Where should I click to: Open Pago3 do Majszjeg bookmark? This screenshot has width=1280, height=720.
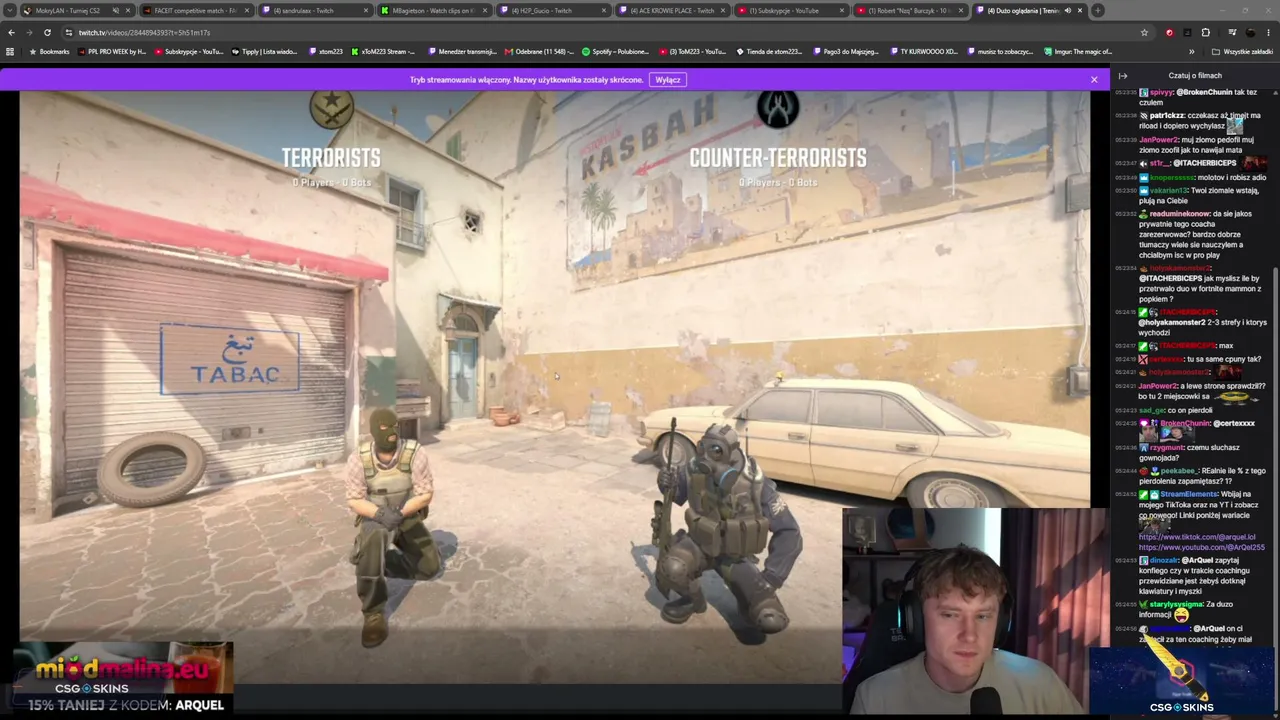pyautogui.click(x=846, y=51)
